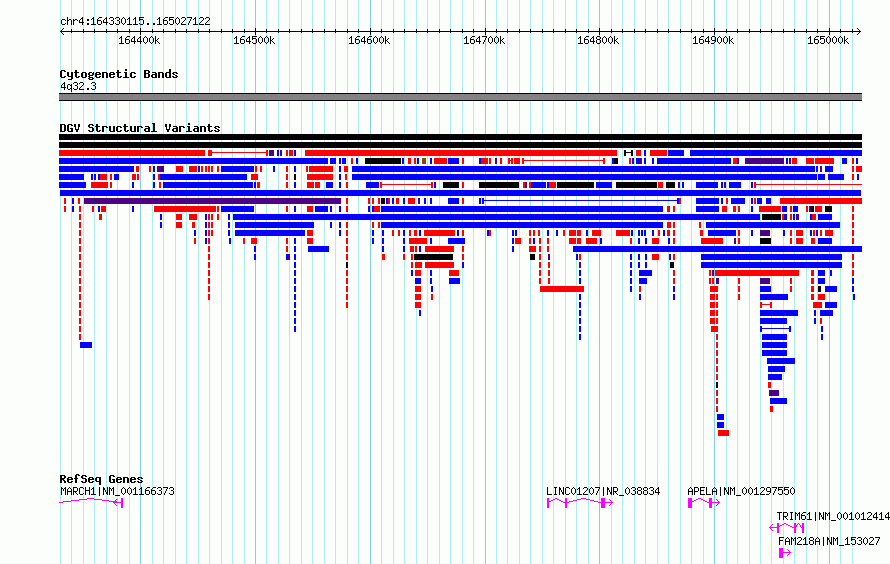Select the APELA gene glyph
This screenshot has height=564, width=890.
(x=704, y=503)
